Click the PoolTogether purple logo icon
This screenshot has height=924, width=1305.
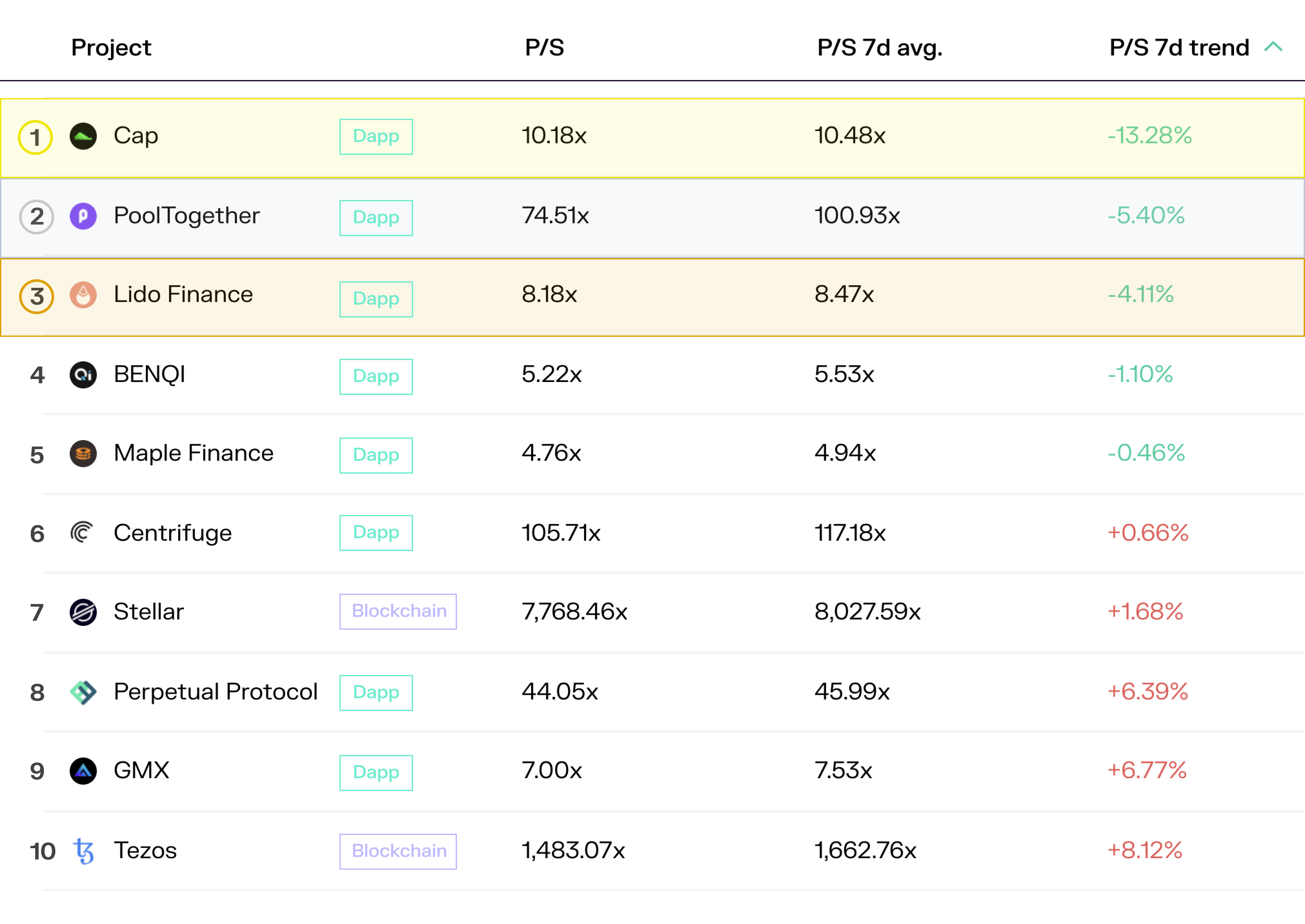[83, 216]
